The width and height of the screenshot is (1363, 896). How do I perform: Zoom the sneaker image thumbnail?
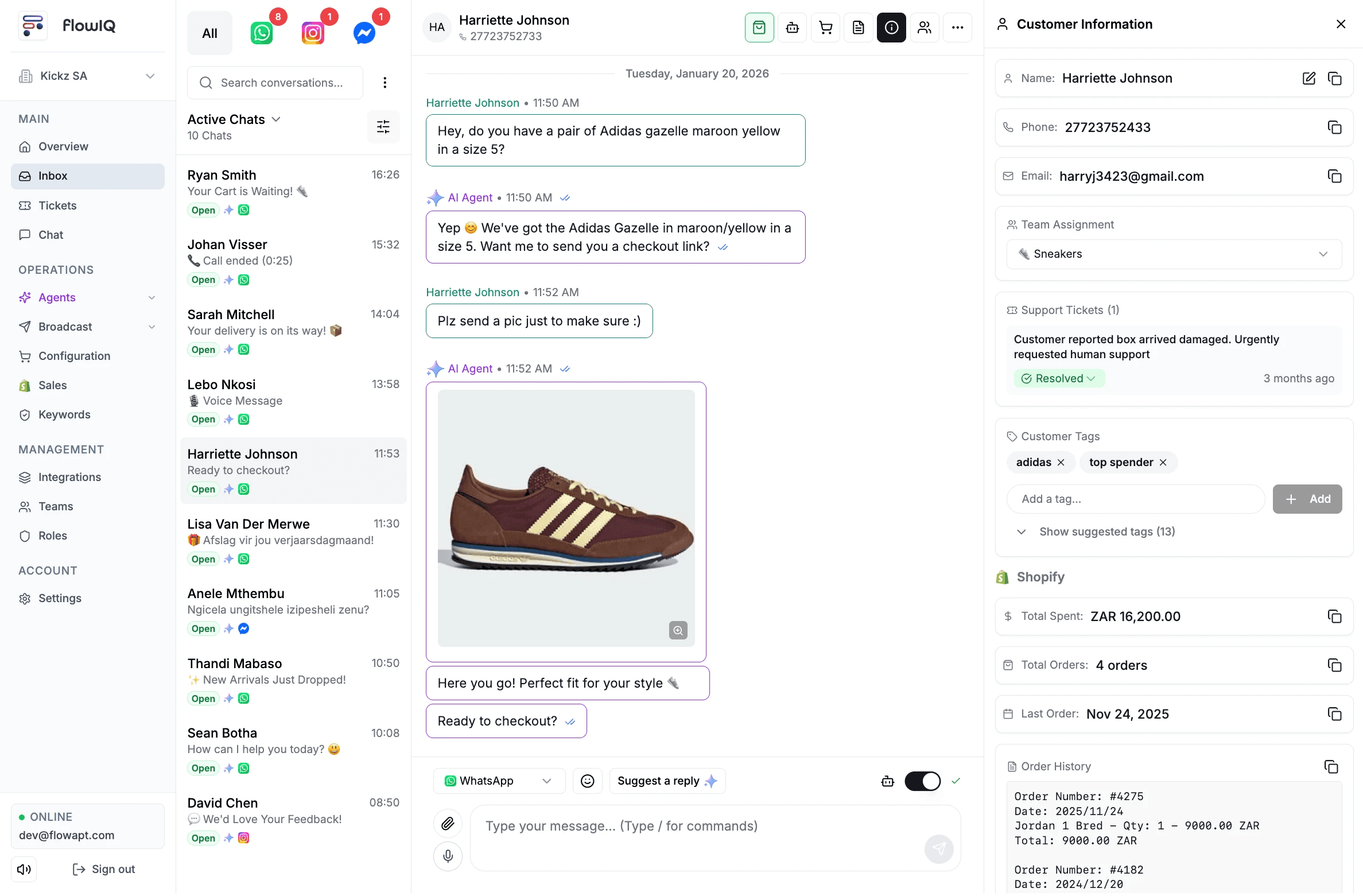[x=678, y=630]
